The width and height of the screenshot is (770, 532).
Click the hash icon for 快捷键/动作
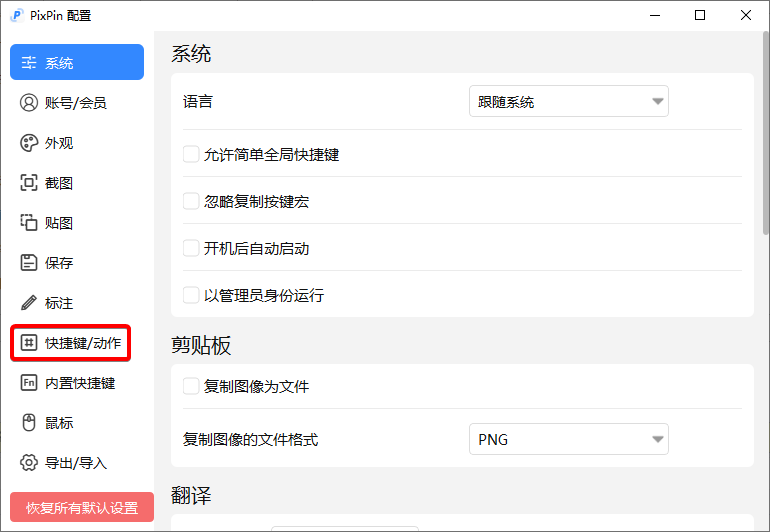tap(28, 343)
